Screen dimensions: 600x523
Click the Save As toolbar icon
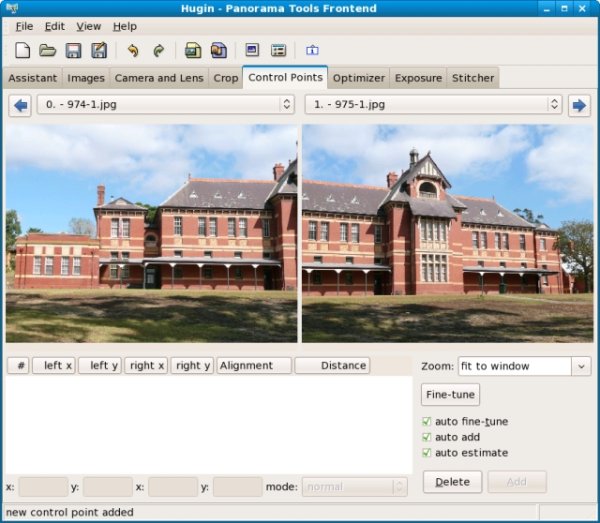pyautogui.click(x=99, y=50)
